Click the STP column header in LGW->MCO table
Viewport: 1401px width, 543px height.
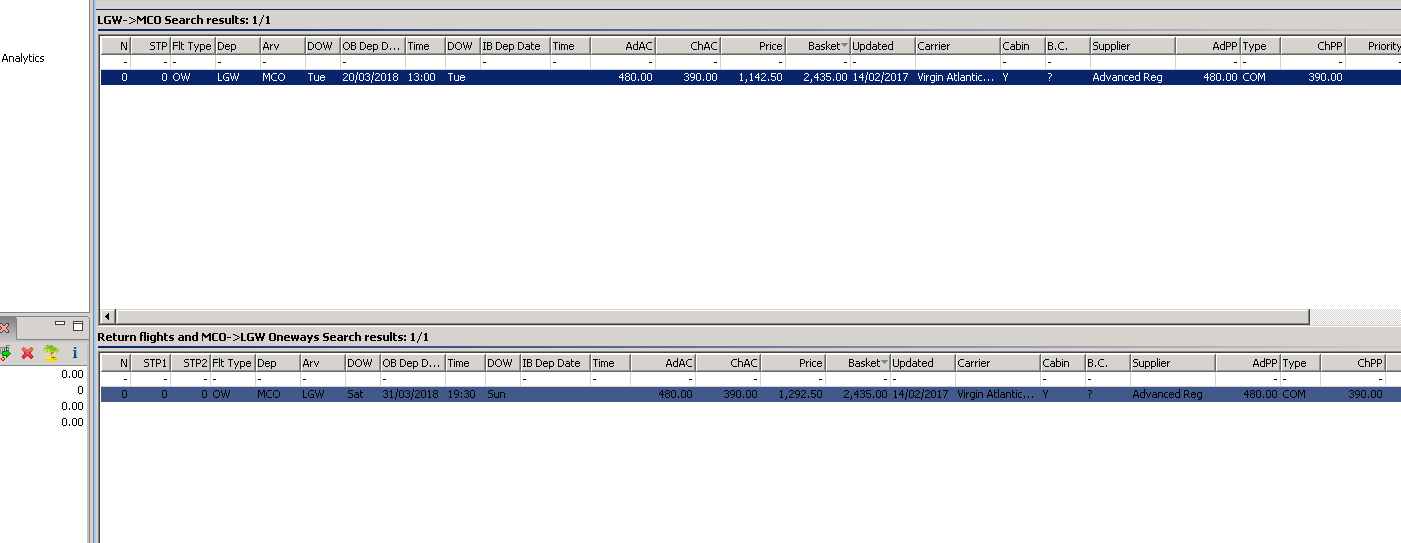[150, 46]
